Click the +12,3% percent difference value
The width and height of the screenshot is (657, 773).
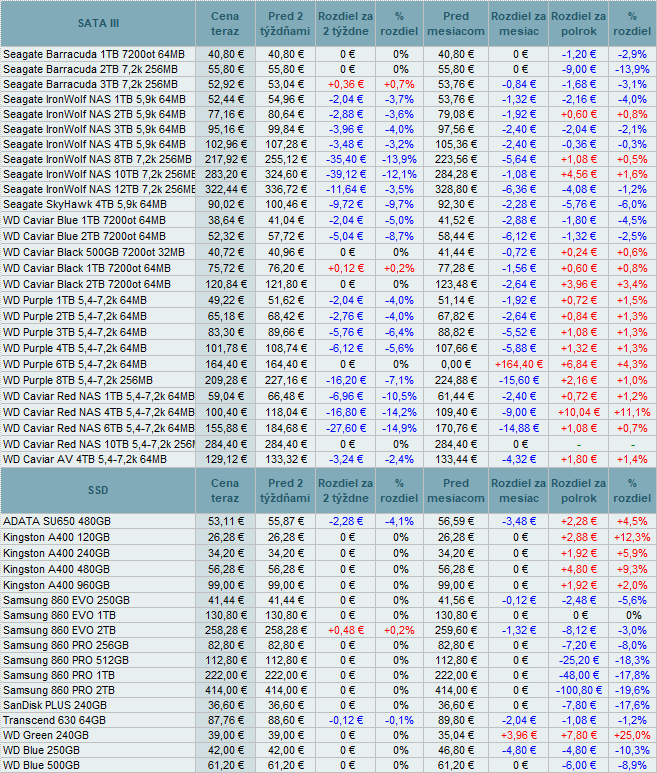pos(632,537)
